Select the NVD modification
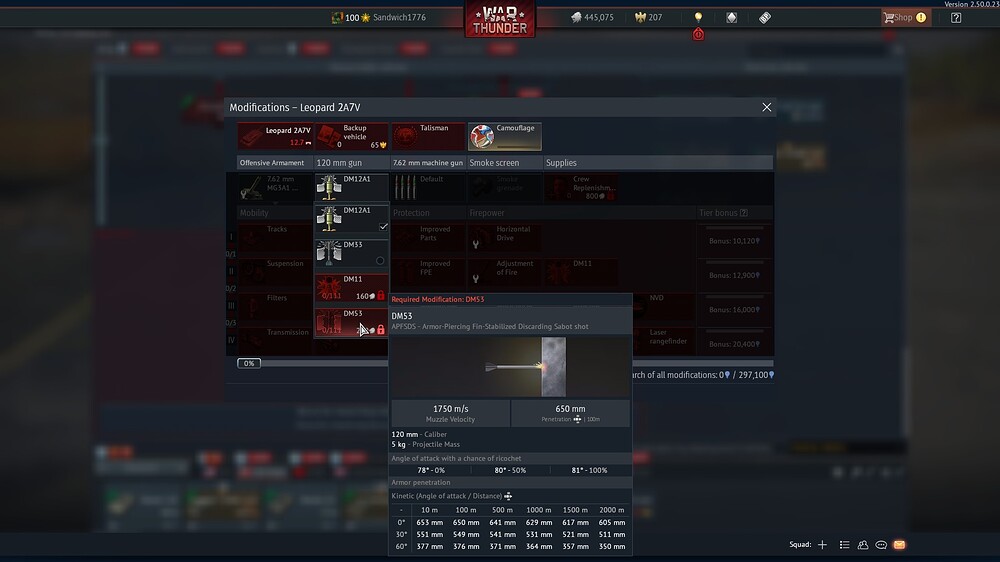1000x562 pixels. [x=663, y=306]
